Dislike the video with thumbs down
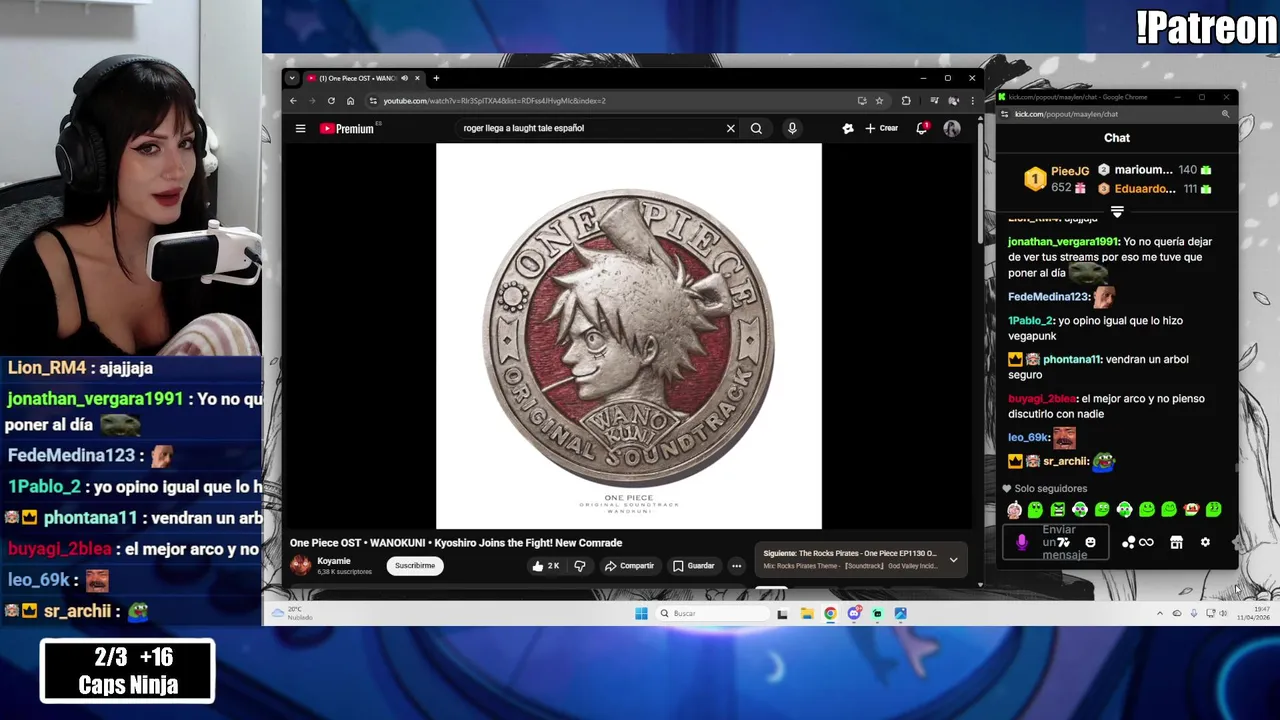This screenshot has height=720, width=1280. tap(579, 566)
